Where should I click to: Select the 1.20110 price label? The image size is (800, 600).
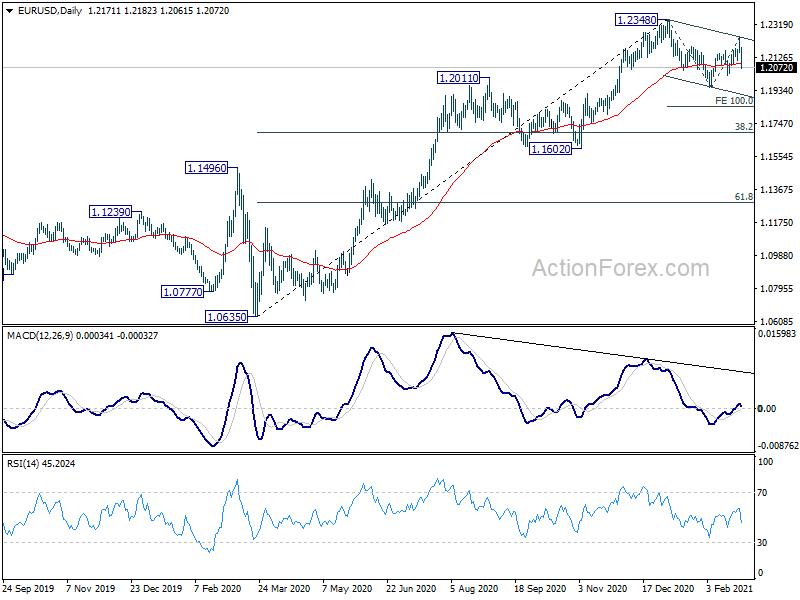(x=459, y=78)
